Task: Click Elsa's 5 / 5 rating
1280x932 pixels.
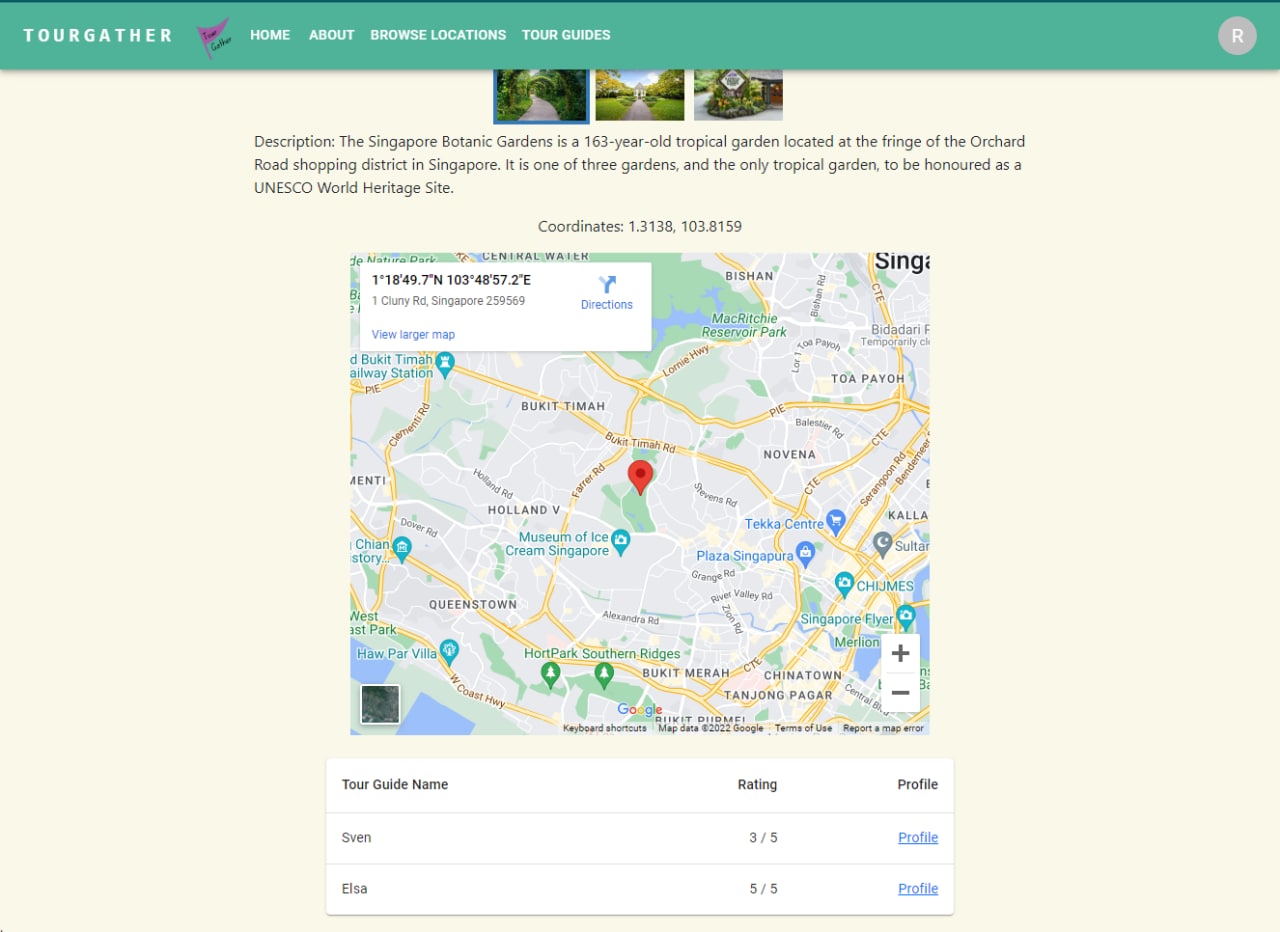Action: (x=763, y=889)
